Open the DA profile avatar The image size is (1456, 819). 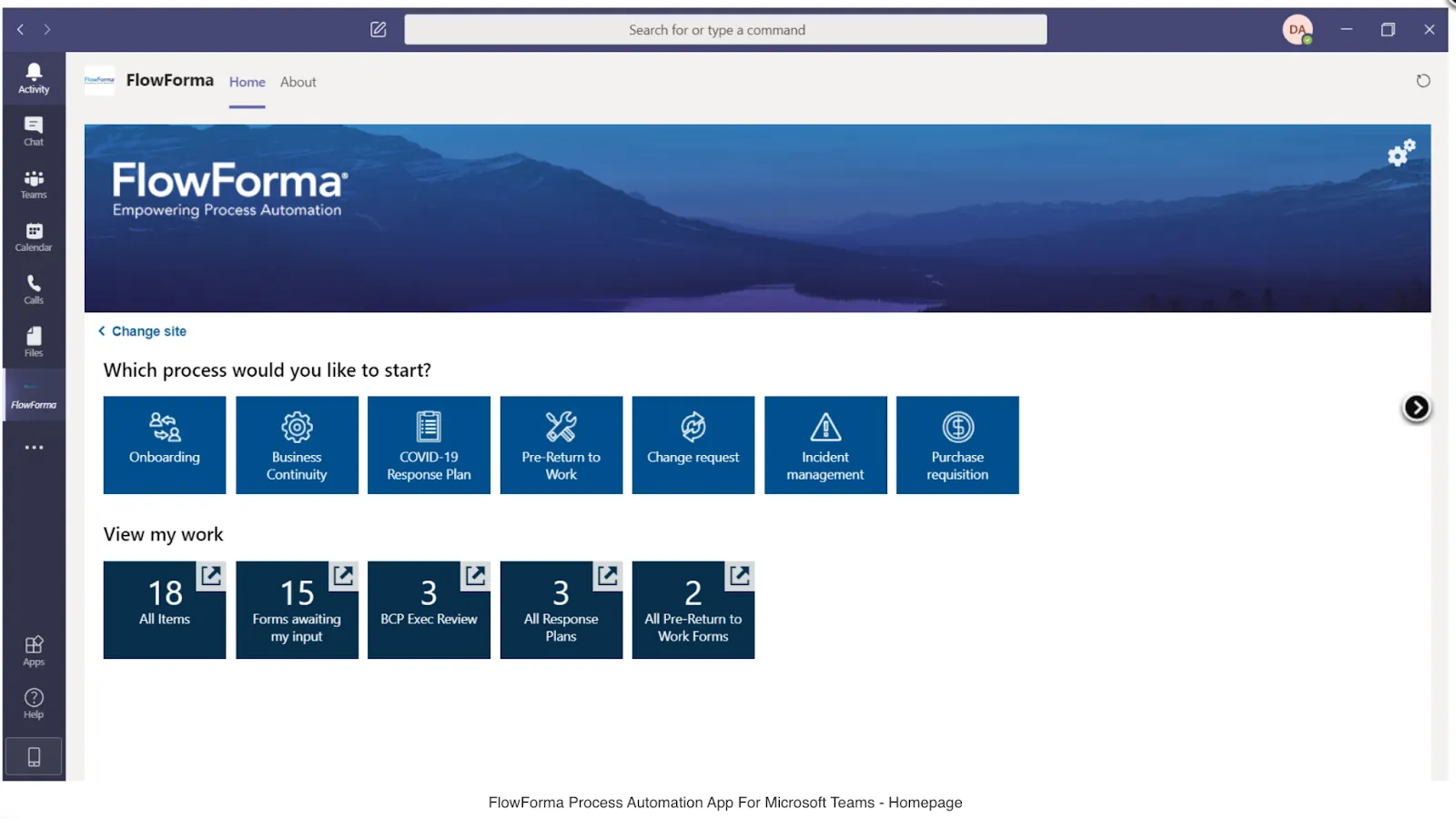(1298, 30)
